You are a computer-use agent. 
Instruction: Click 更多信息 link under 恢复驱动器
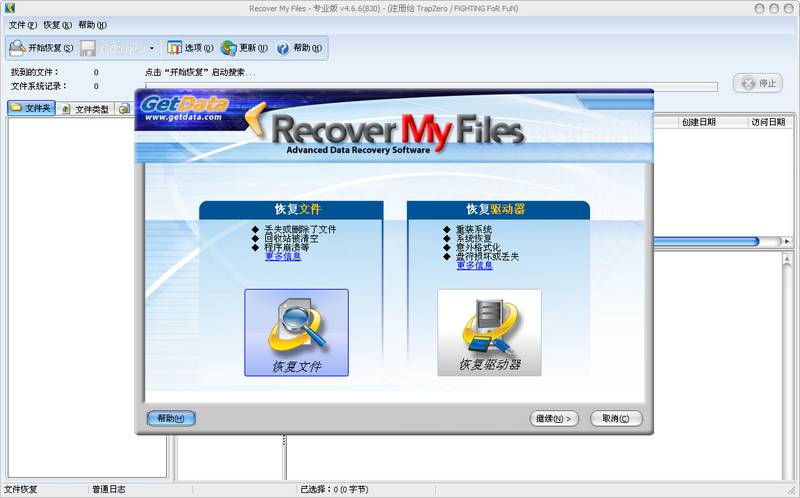pyautogui.click(x=475, y=265)
